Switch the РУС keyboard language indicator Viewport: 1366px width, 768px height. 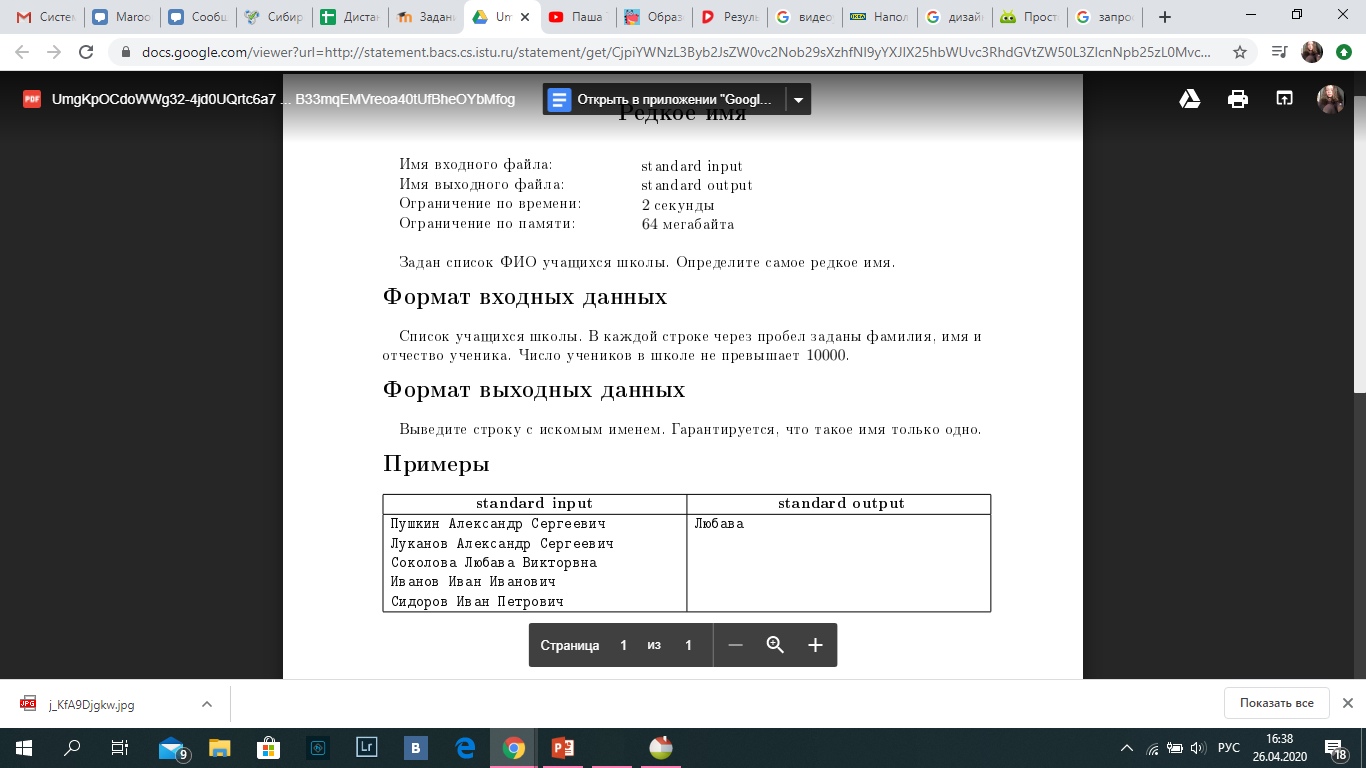coord(1228,748)
